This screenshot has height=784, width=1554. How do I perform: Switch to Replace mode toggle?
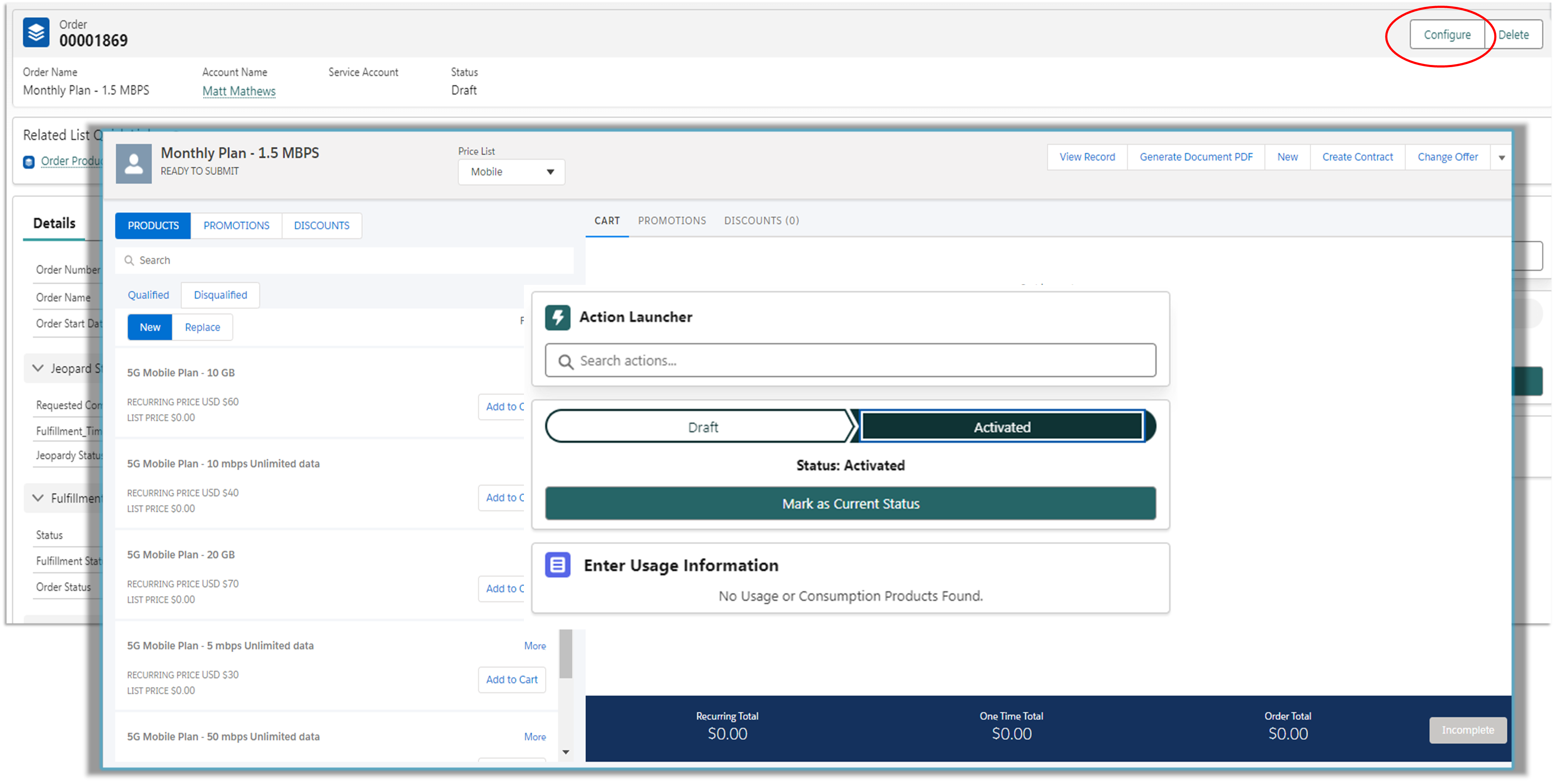pyautogui.click(x=202, y=327)
